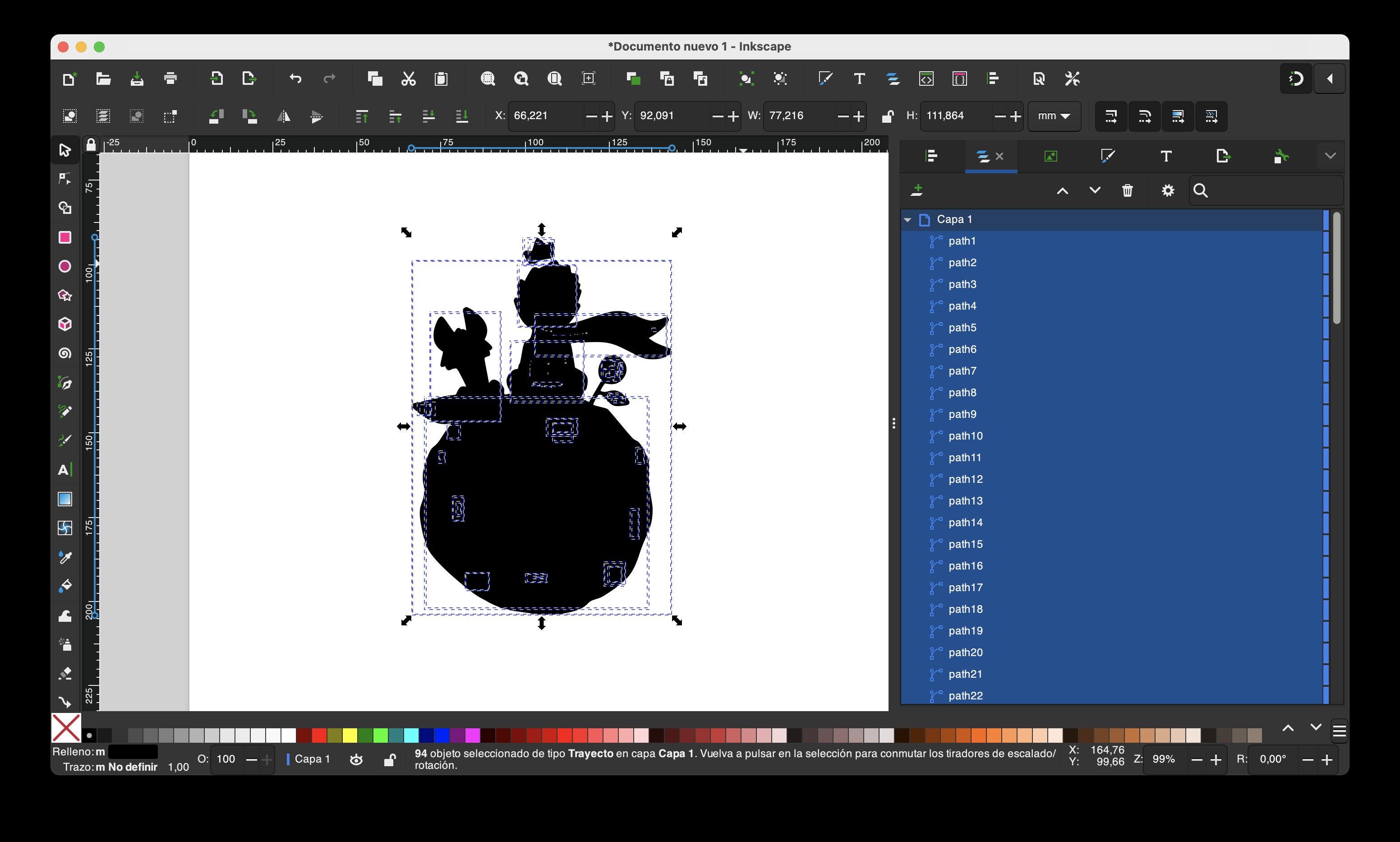Select the Rectangle tool
1400x842 pixels.
click(65, 237)
